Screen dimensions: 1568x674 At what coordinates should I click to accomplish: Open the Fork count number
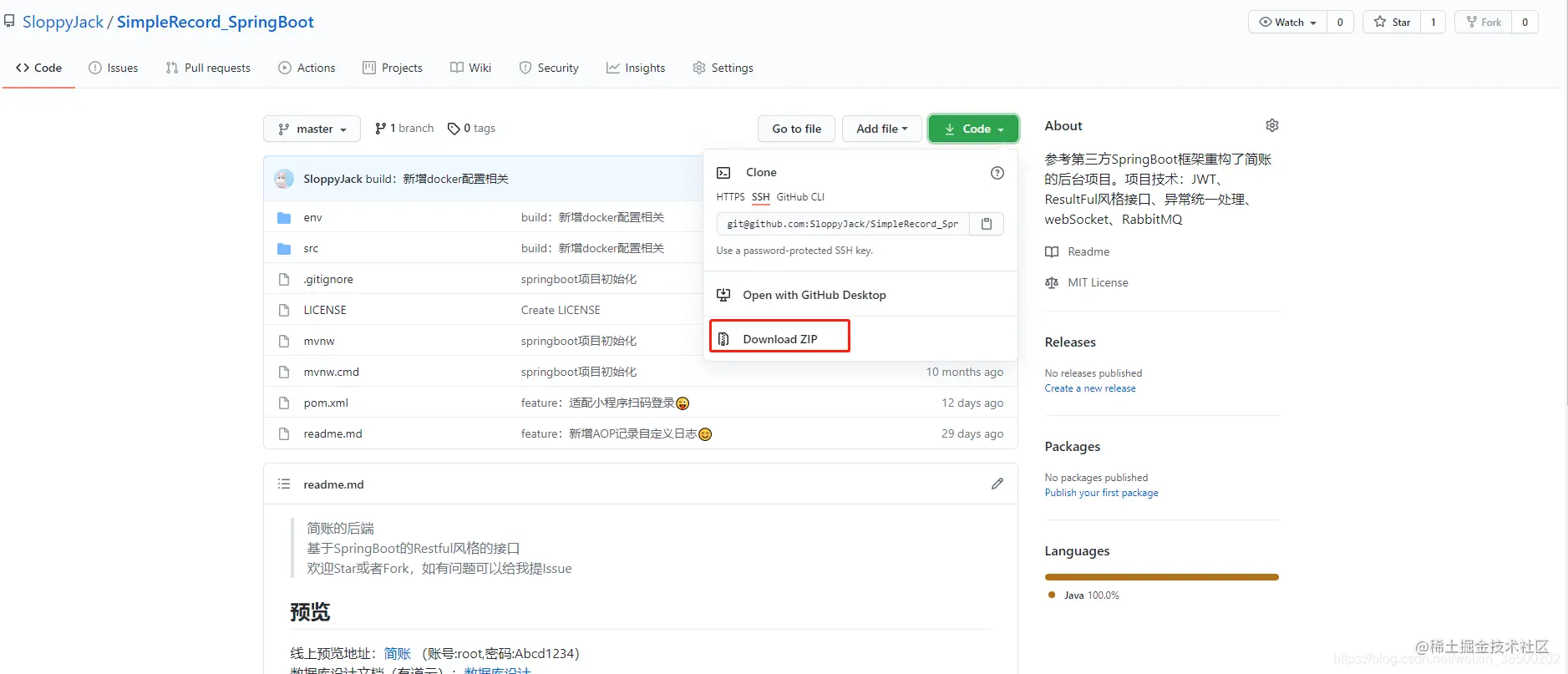[1525, 22]
